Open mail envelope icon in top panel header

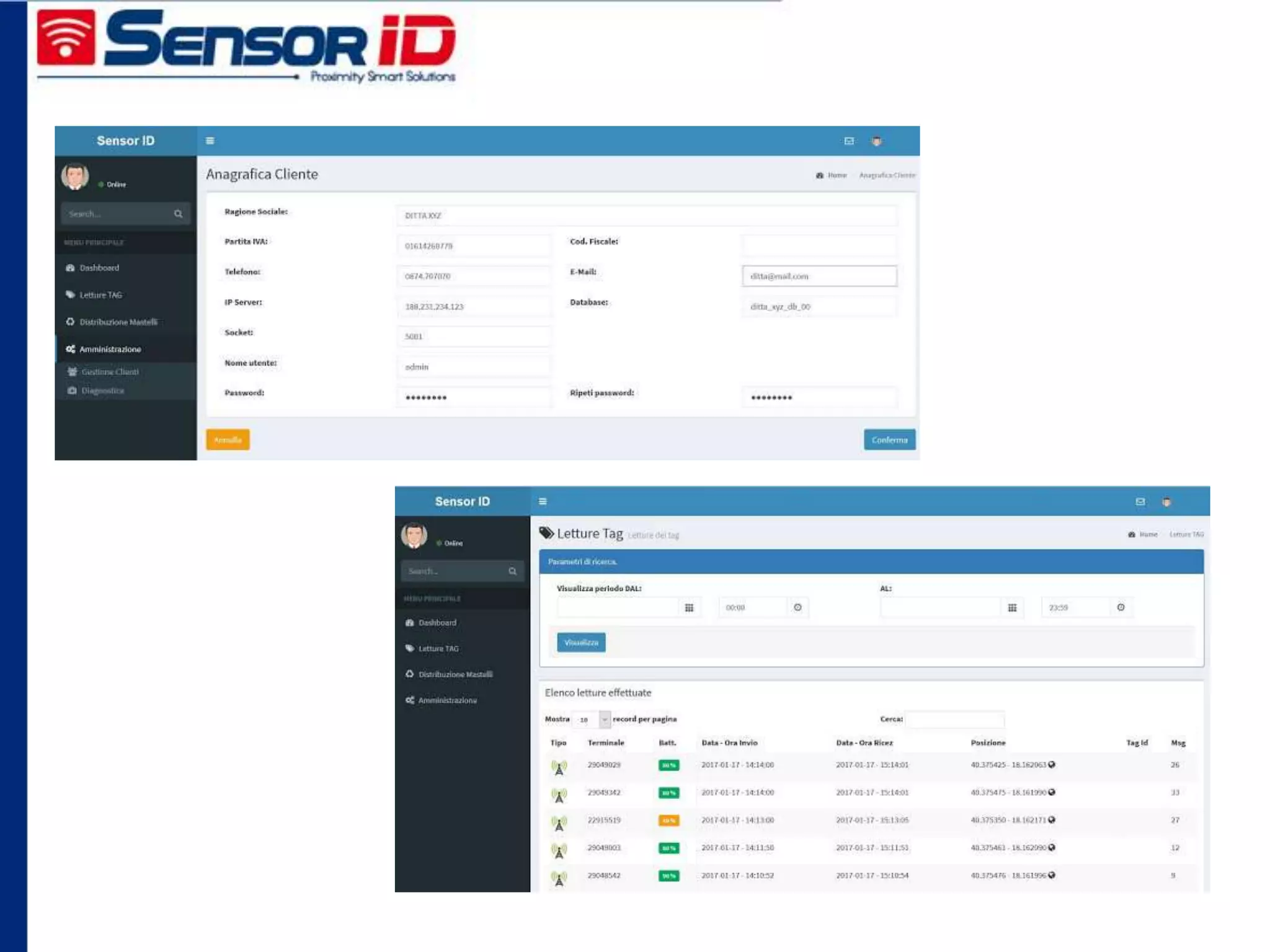pyautogui.click(x=849, y=141)
